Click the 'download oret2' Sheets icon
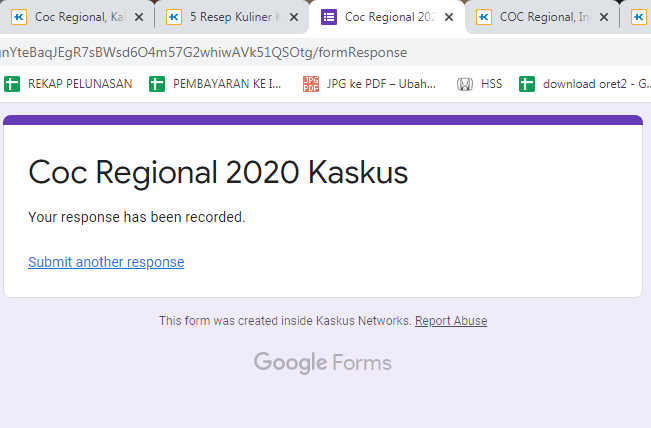 pos(527,84)
